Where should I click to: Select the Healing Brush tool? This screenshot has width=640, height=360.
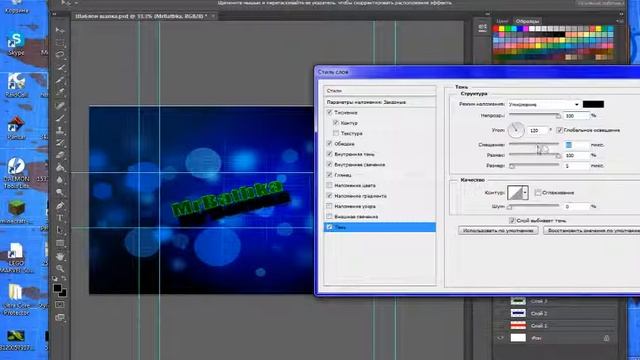(x=60, y=106)
